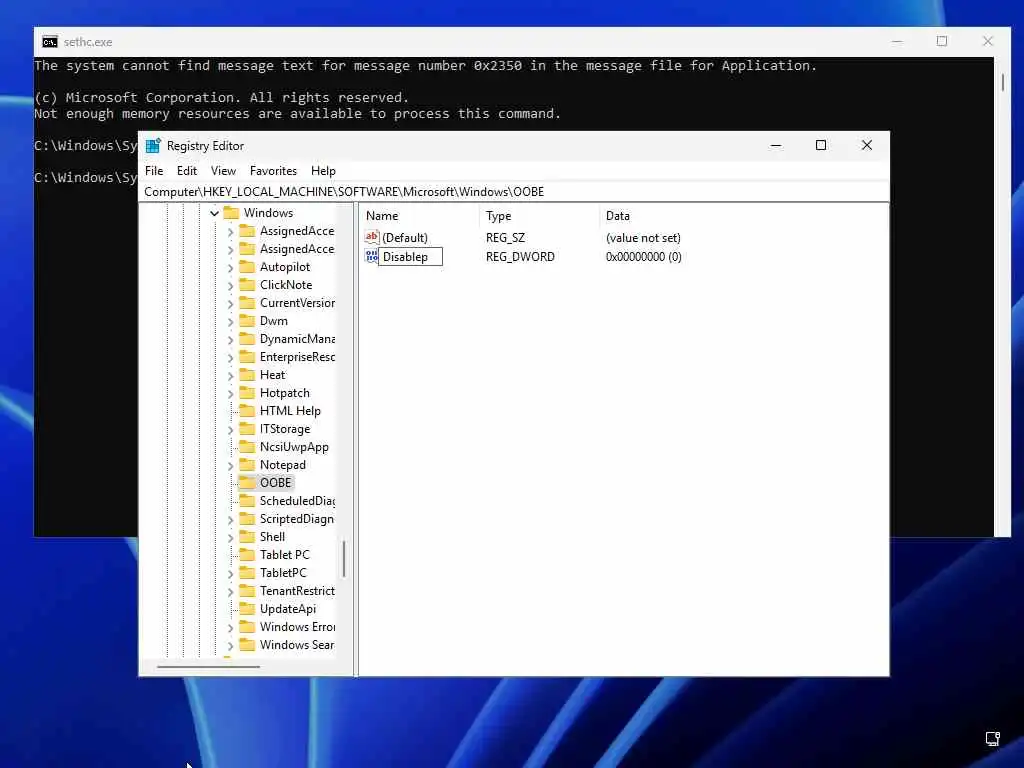1024x768 pixels.
Task: Click the NcsiUwpApp folder icon
Action: coord(247,447)
